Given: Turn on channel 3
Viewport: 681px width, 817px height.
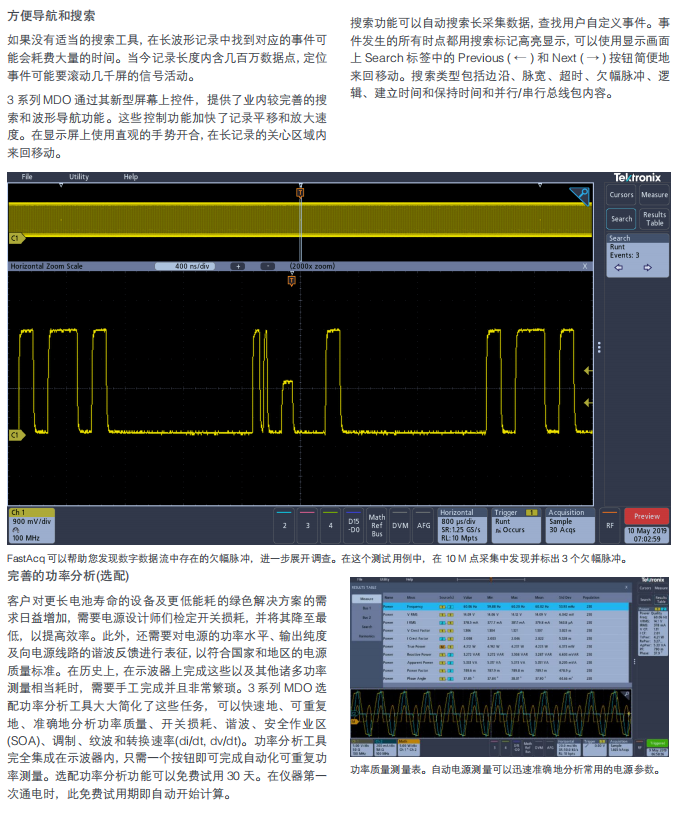Looking at the screenshot, I should (x=307, y=526).
